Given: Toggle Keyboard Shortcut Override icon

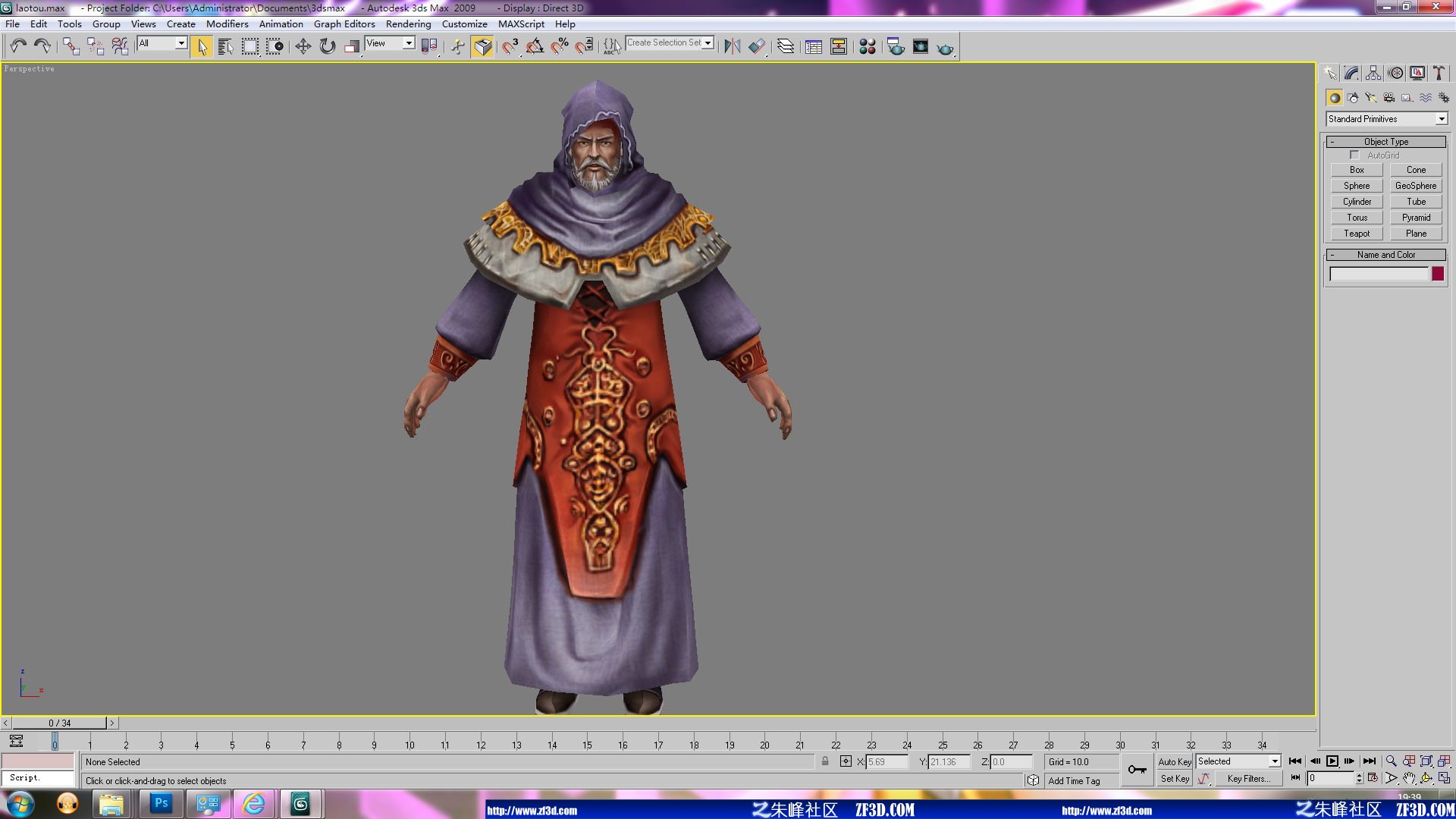Looking at the screenshot, I should point(482,46).
